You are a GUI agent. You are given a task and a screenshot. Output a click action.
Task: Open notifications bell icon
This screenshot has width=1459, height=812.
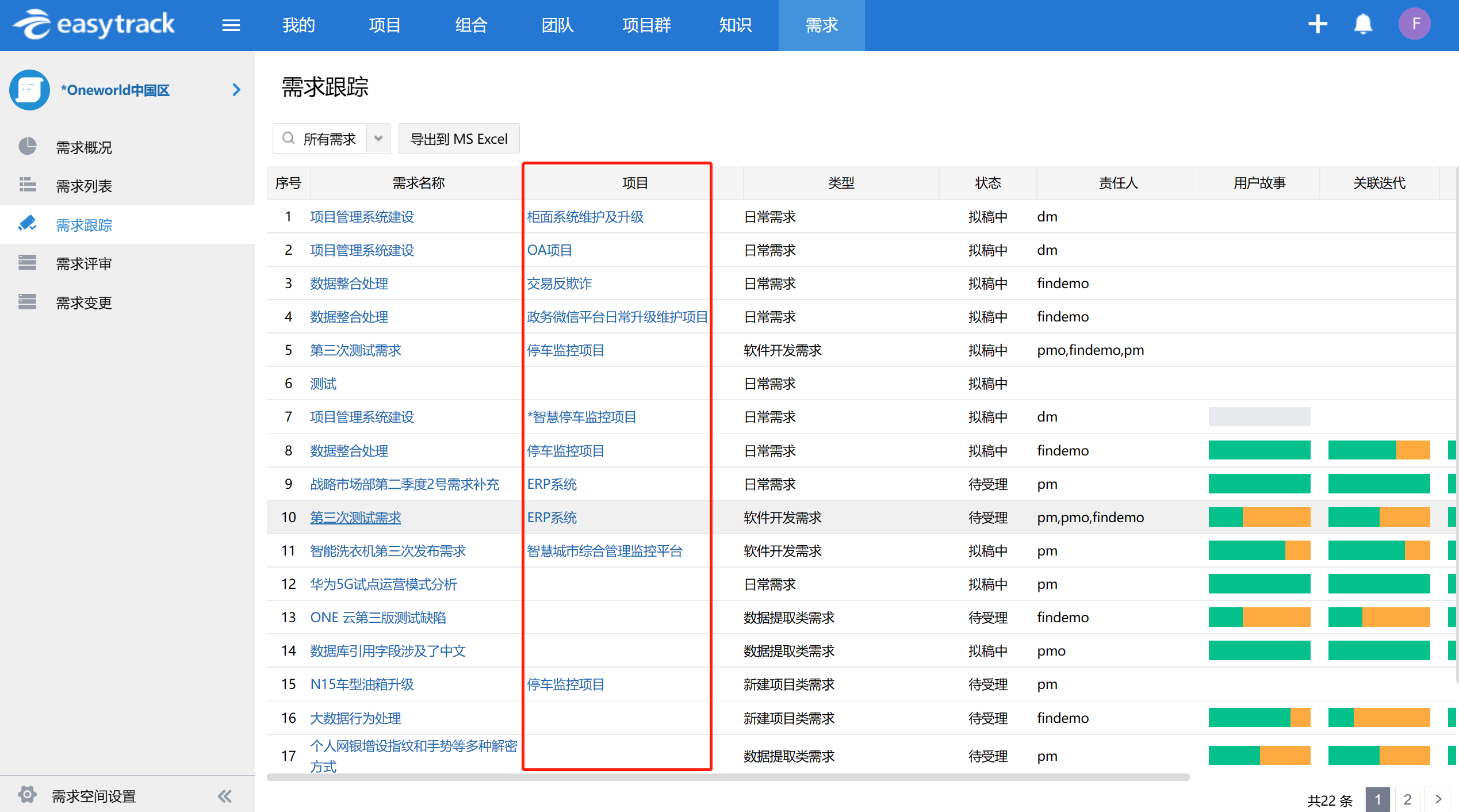pyautogui.click(x=1363, y=24)
